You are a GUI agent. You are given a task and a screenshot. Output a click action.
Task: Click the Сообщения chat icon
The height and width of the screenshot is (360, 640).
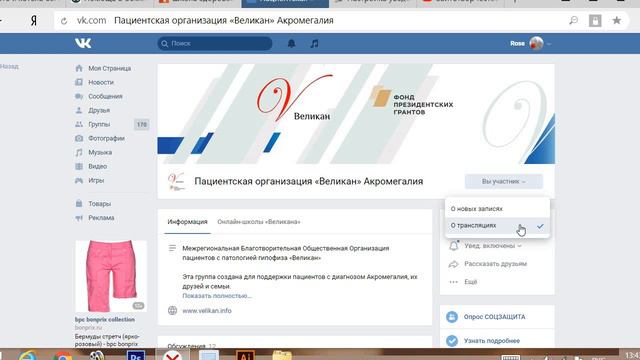79,96
